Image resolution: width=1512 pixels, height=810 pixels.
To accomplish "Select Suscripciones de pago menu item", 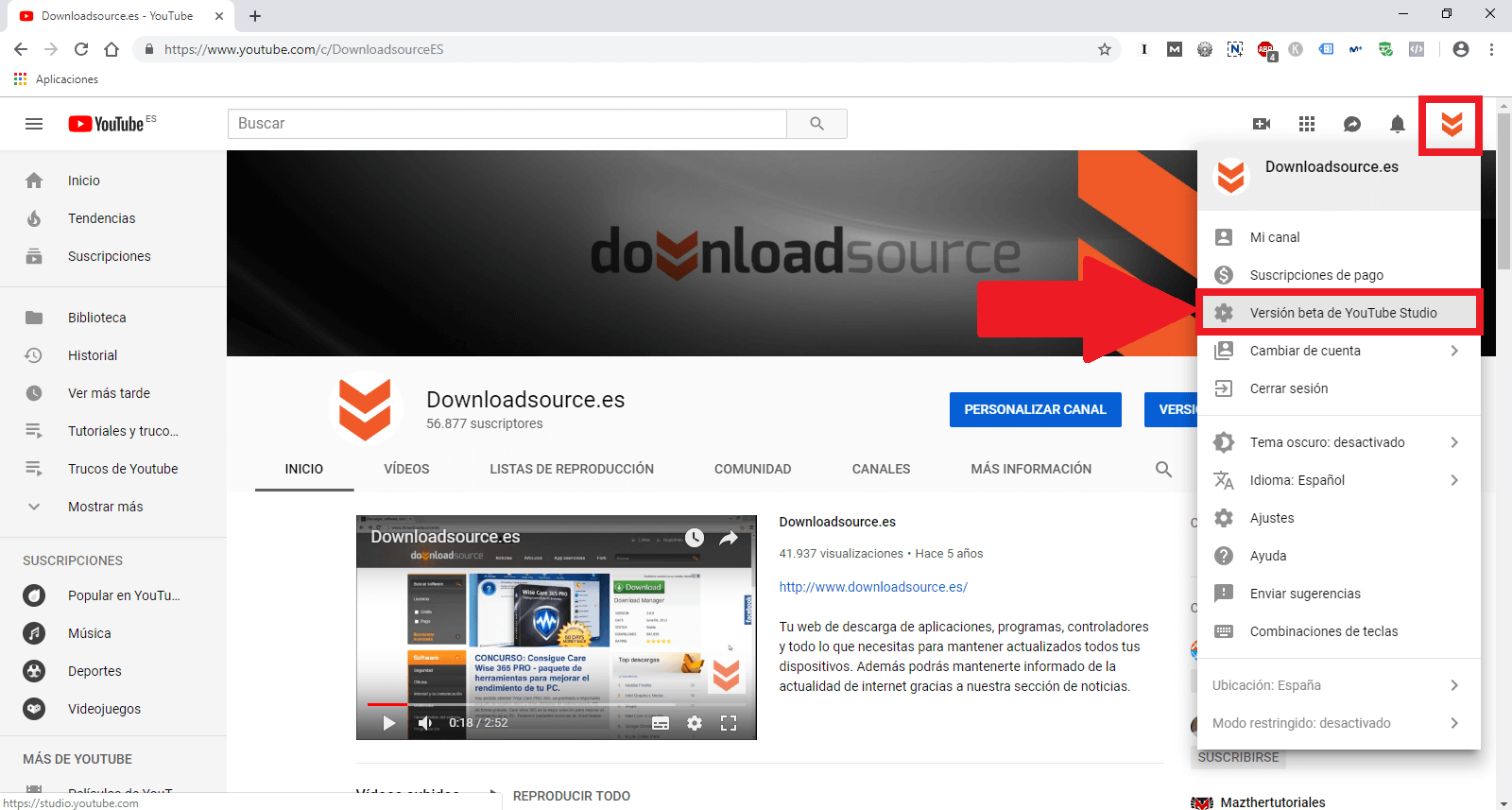I will (1339, 275).
